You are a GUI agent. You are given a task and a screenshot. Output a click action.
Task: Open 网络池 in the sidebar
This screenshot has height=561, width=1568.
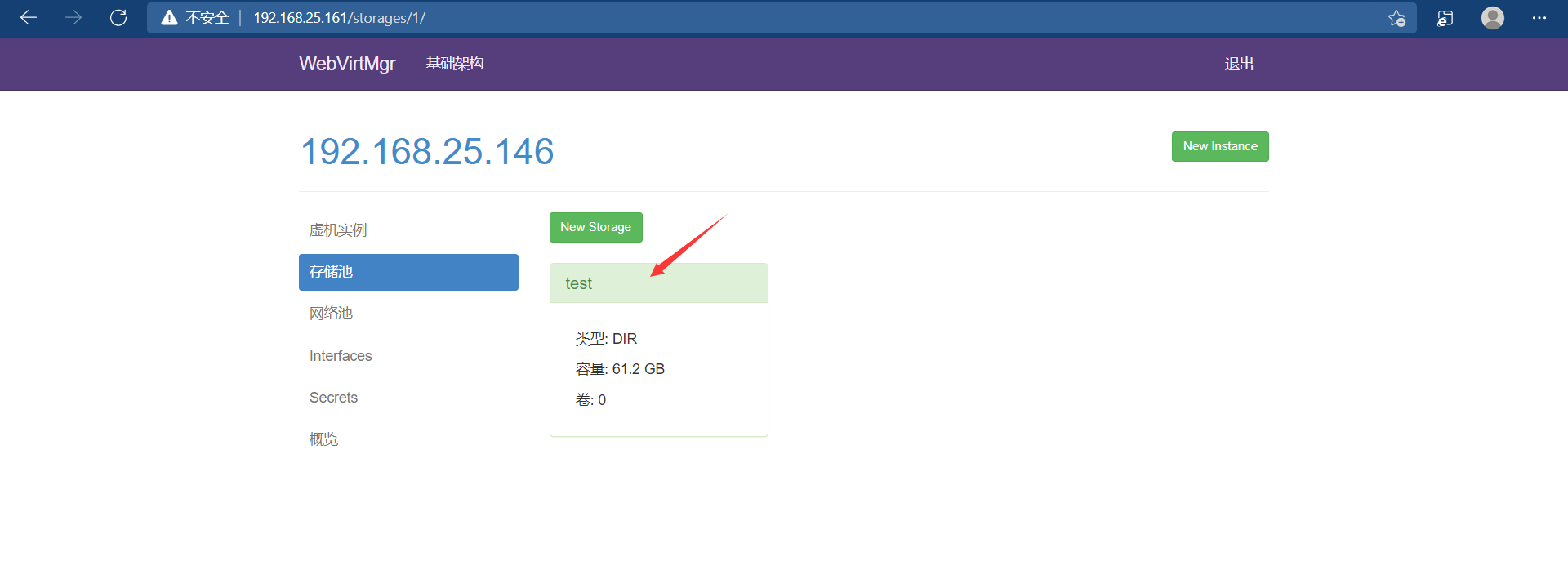408,314
